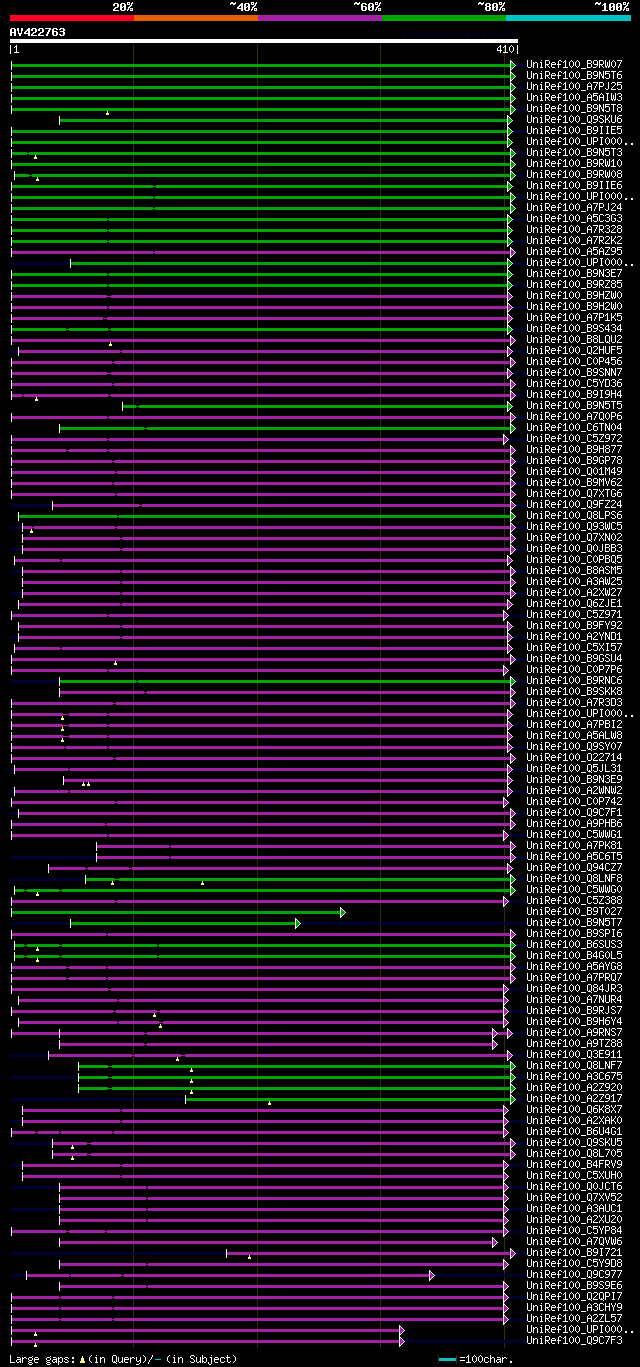Open hit UniRef100_B9N5T7
The width and height of the screenshot is (640, 1367).
click(x=574, y=923)
